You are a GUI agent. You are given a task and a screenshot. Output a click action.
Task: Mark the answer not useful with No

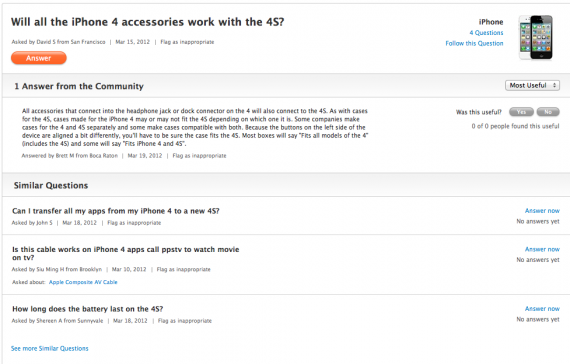548,112
